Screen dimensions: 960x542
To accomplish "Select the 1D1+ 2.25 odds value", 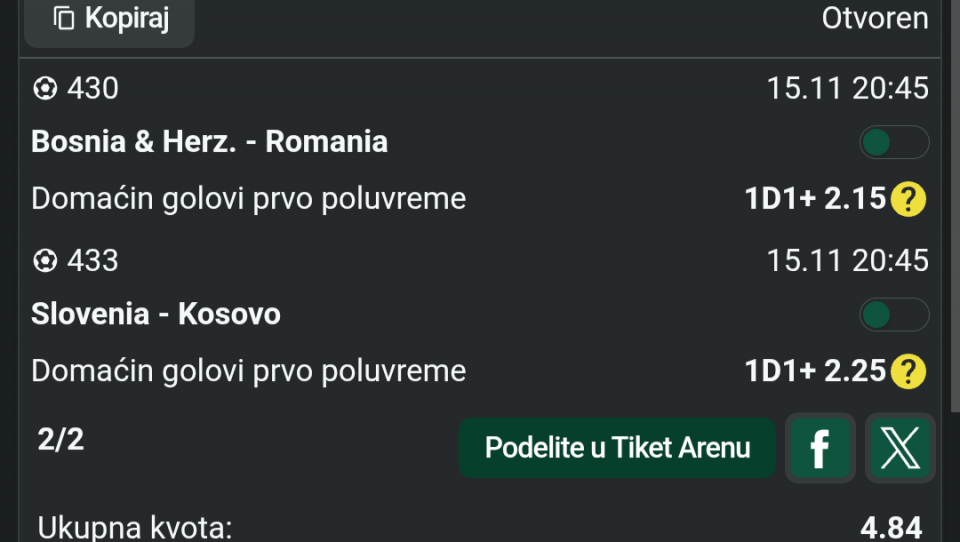I will [815, 371].
